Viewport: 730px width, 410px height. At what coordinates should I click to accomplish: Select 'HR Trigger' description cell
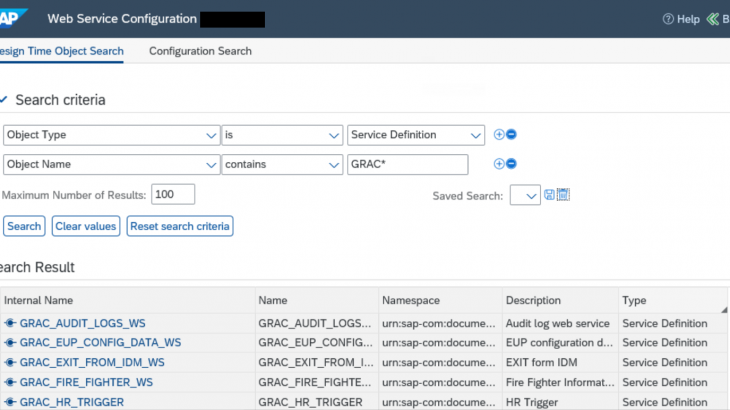click(561, 402)
